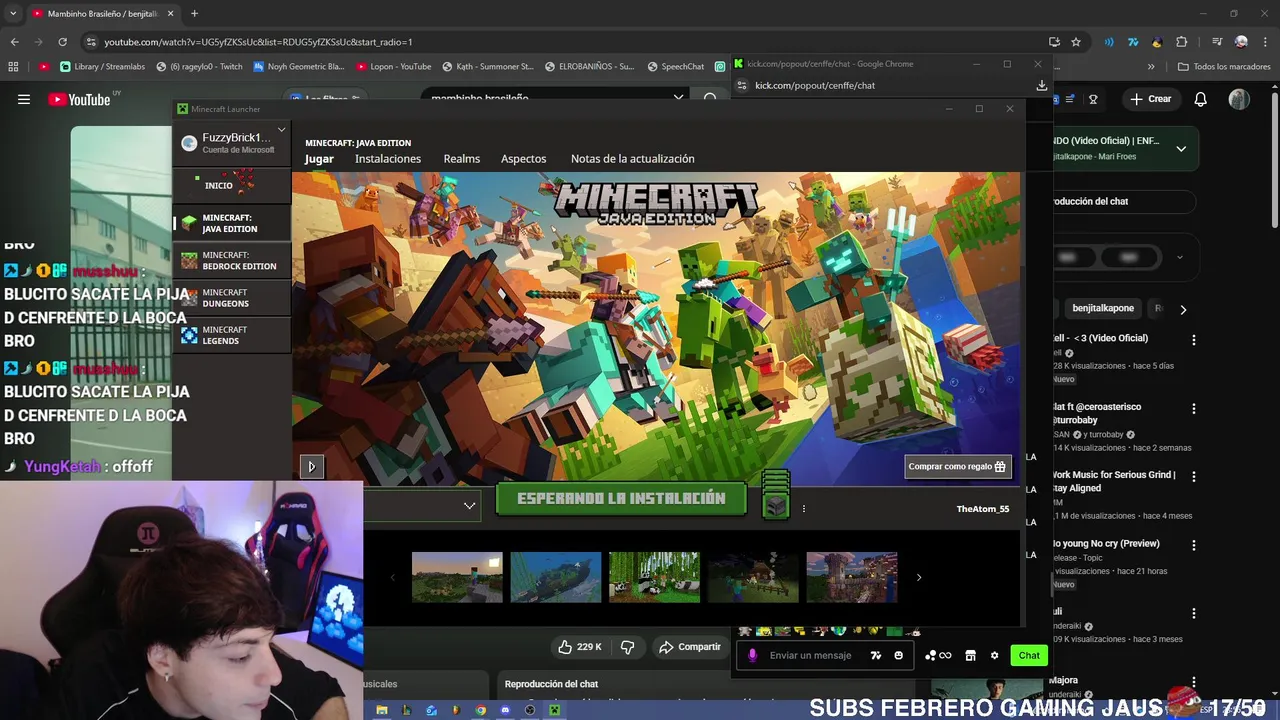Advance screenshot carousel with right arrow
Viewport: 1280px width, 720px height.
pos(919,577)
